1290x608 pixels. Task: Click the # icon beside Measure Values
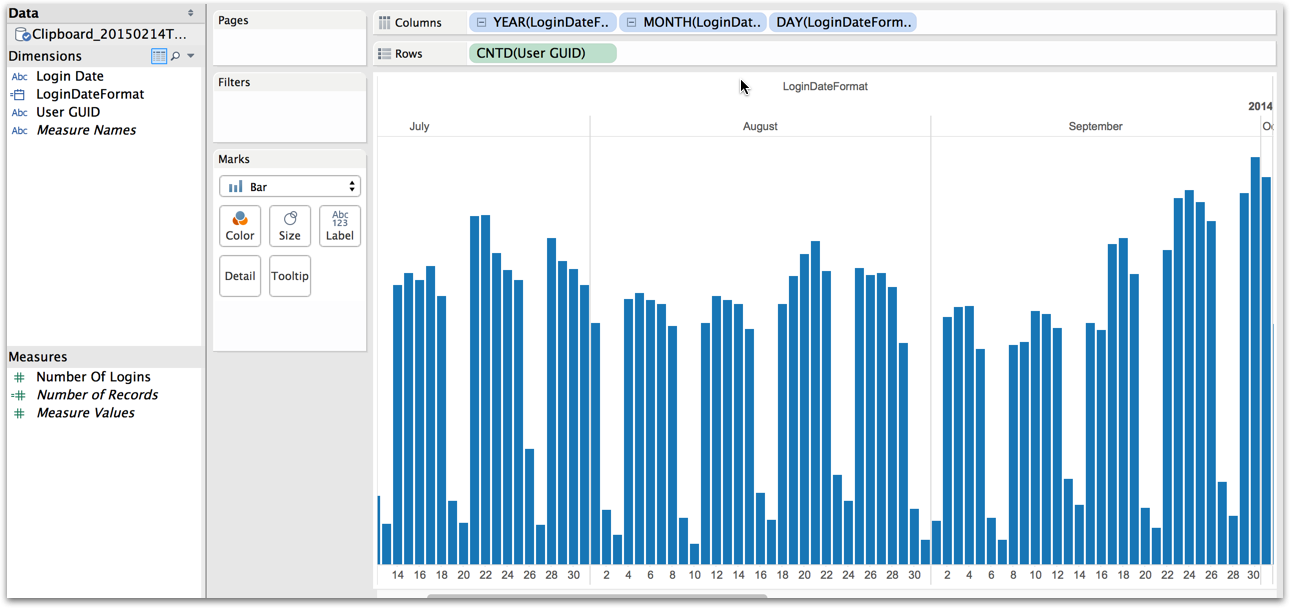click(19, 413)
